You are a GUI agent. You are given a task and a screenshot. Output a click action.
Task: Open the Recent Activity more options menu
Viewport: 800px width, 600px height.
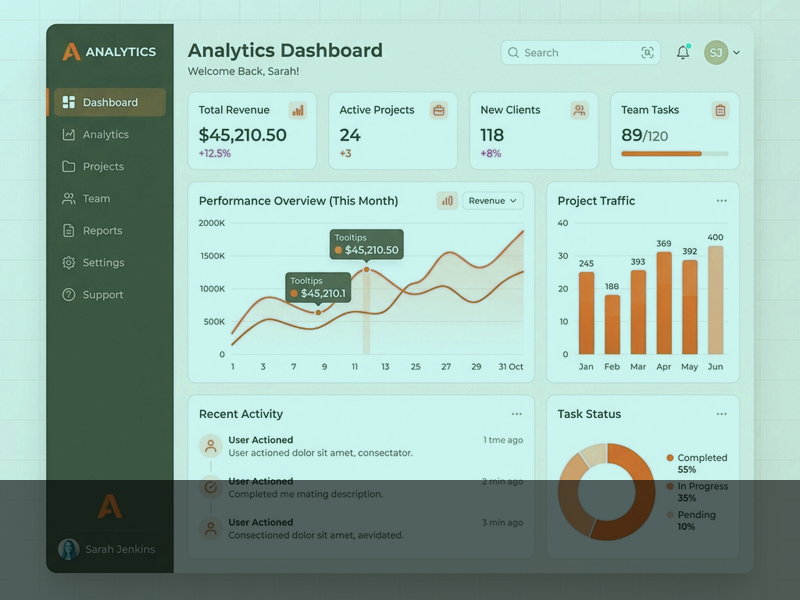tap(517, 414)
